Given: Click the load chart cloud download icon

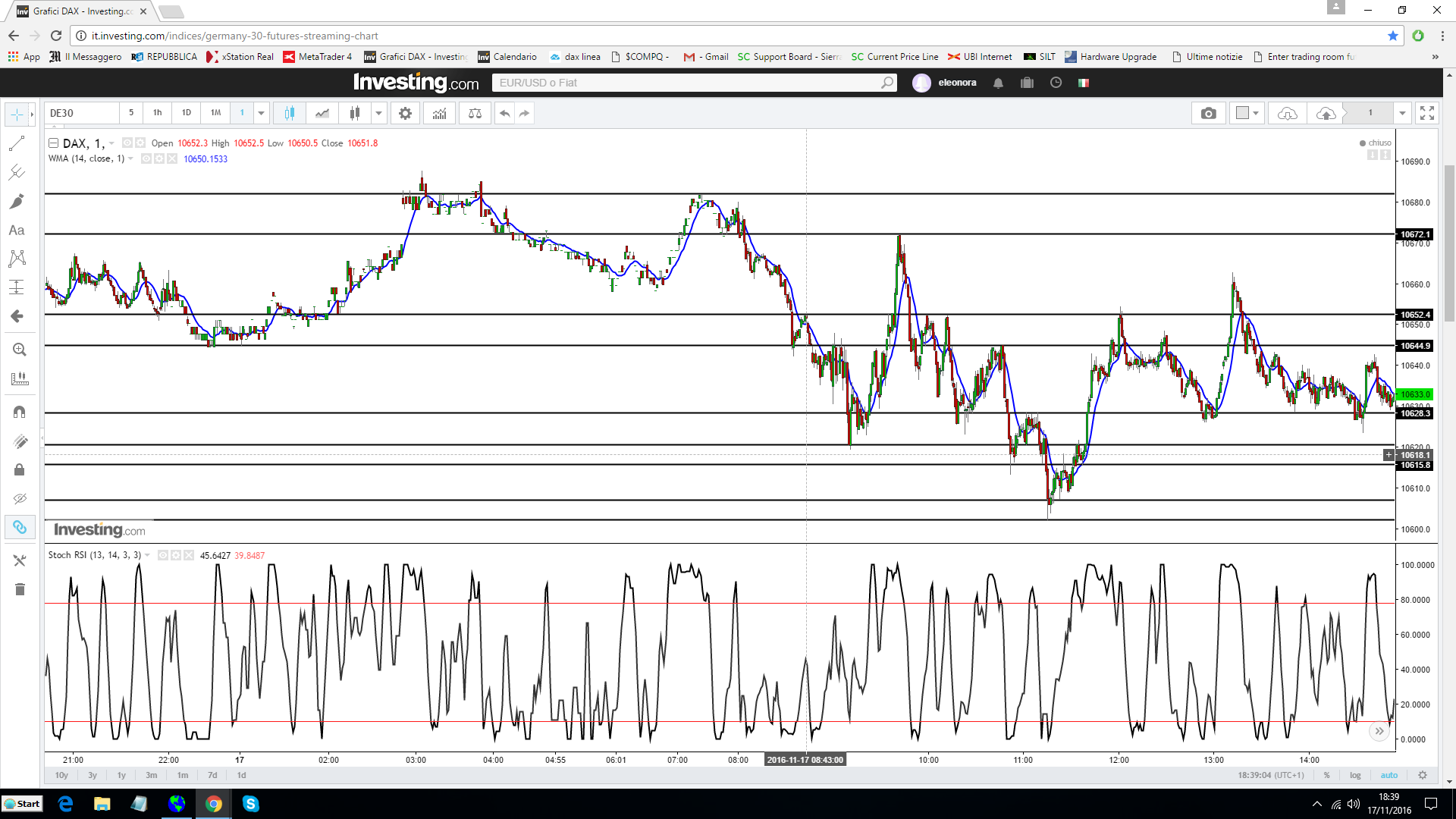Looking at the screenshot, I should (x=1287, y=113).
